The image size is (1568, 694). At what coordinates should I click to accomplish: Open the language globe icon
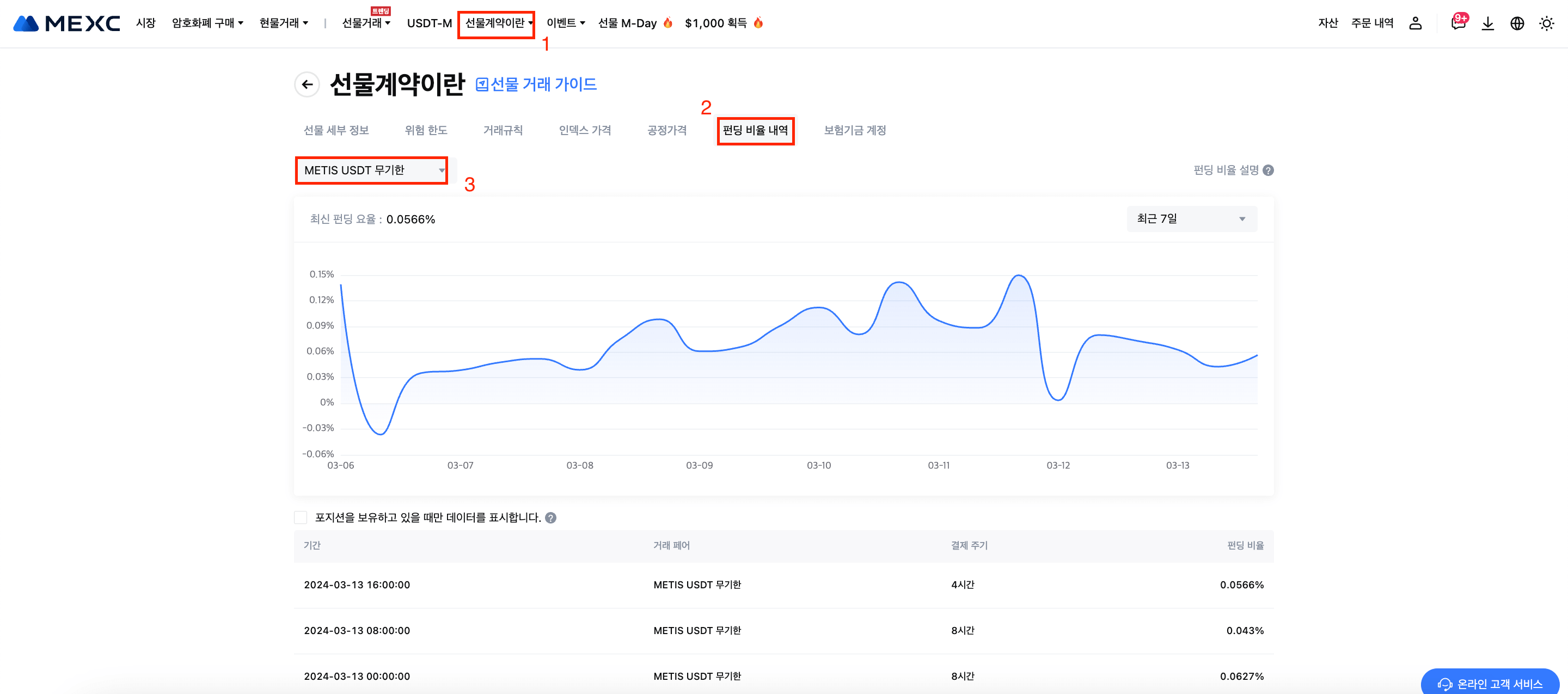tap(1517, 23)
